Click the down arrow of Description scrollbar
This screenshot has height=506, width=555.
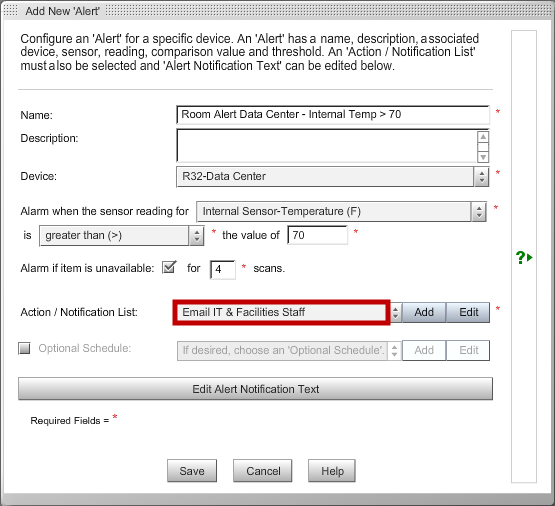483,157
